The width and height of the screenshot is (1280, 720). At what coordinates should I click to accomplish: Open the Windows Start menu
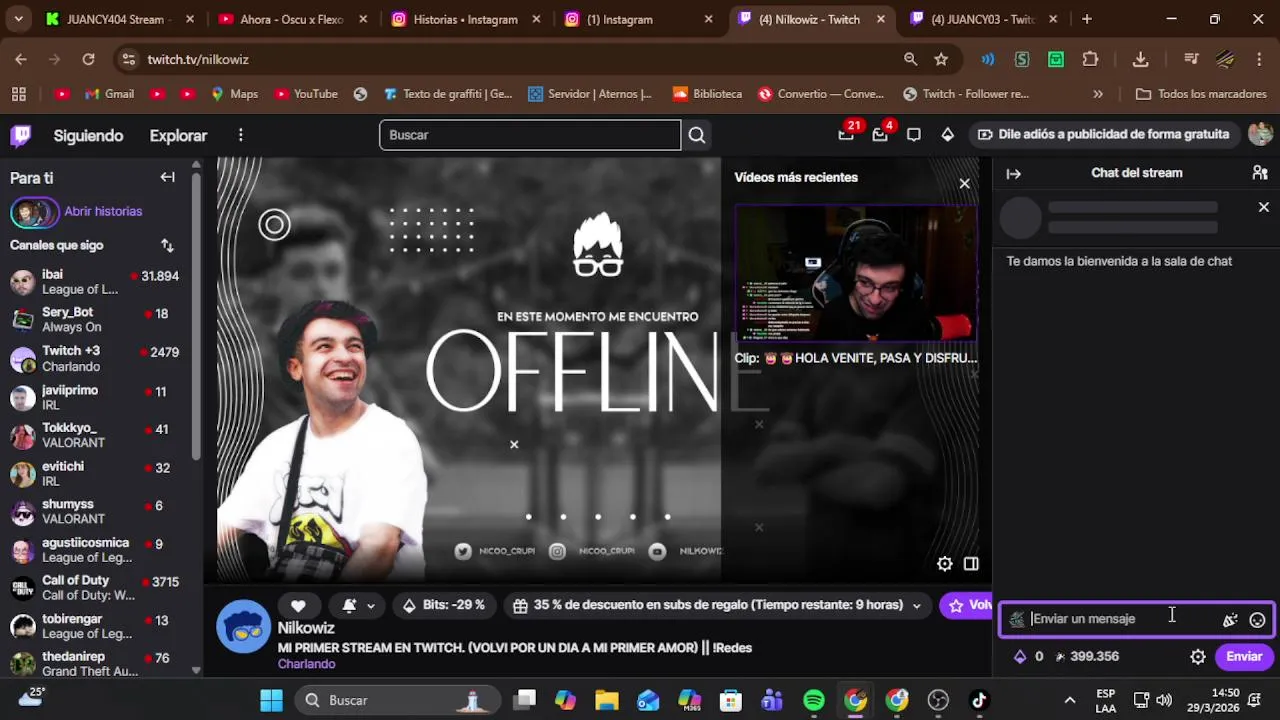point(271,700)
